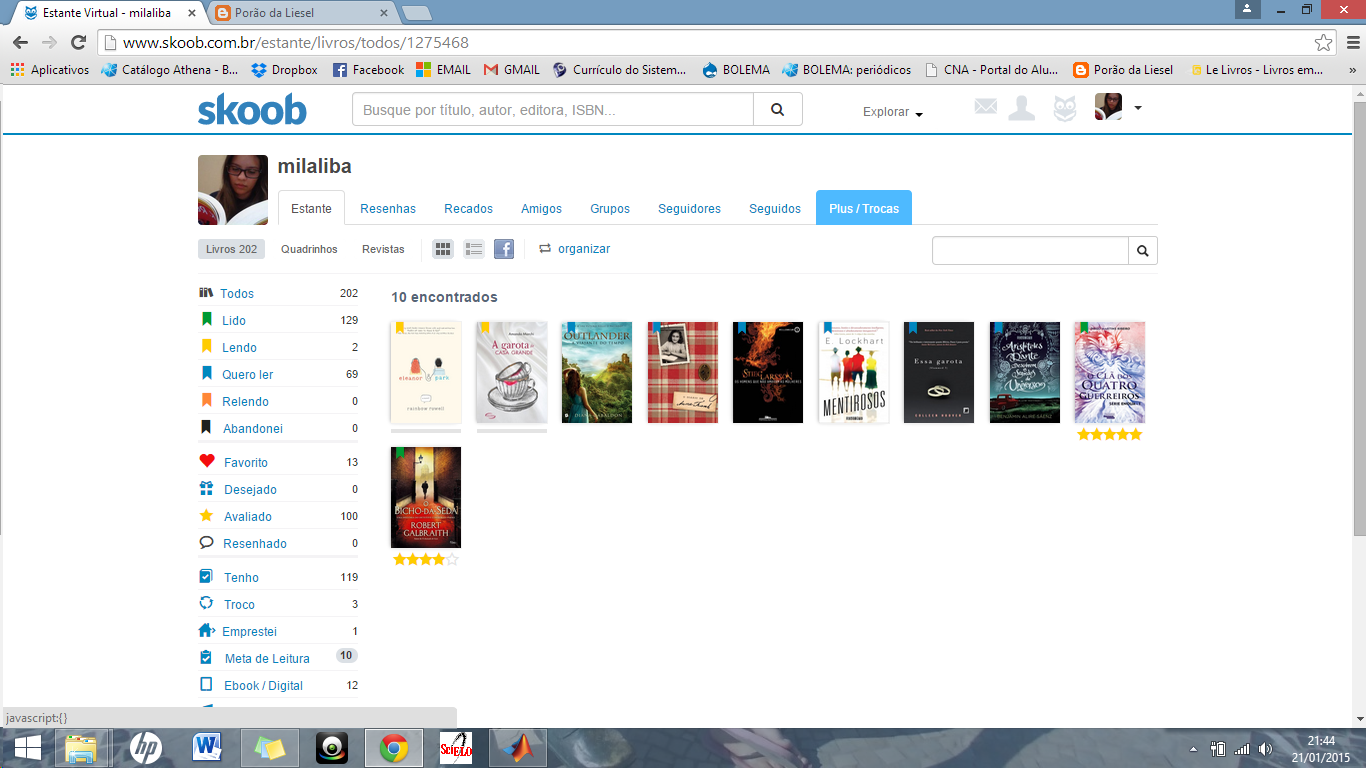Open the Seguidos tab

(x=775, y=208)
